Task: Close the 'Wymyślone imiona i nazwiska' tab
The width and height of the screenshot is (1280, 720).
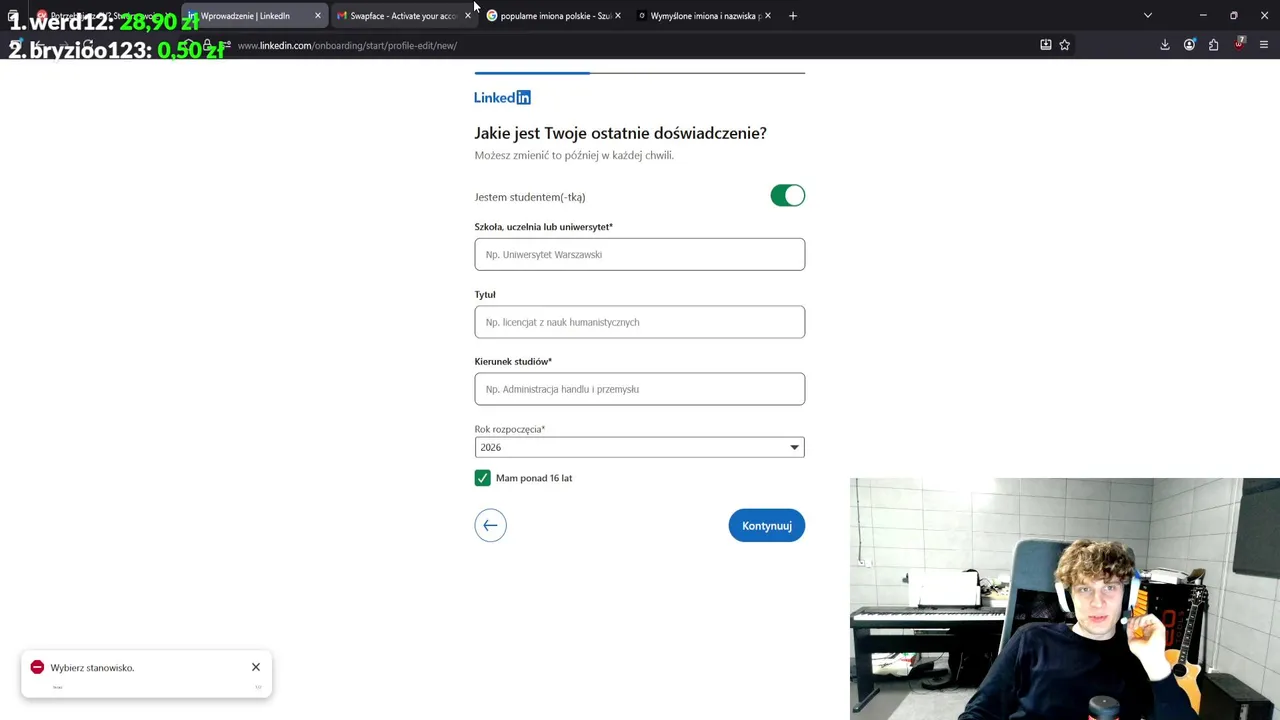Action: (767, 16)
